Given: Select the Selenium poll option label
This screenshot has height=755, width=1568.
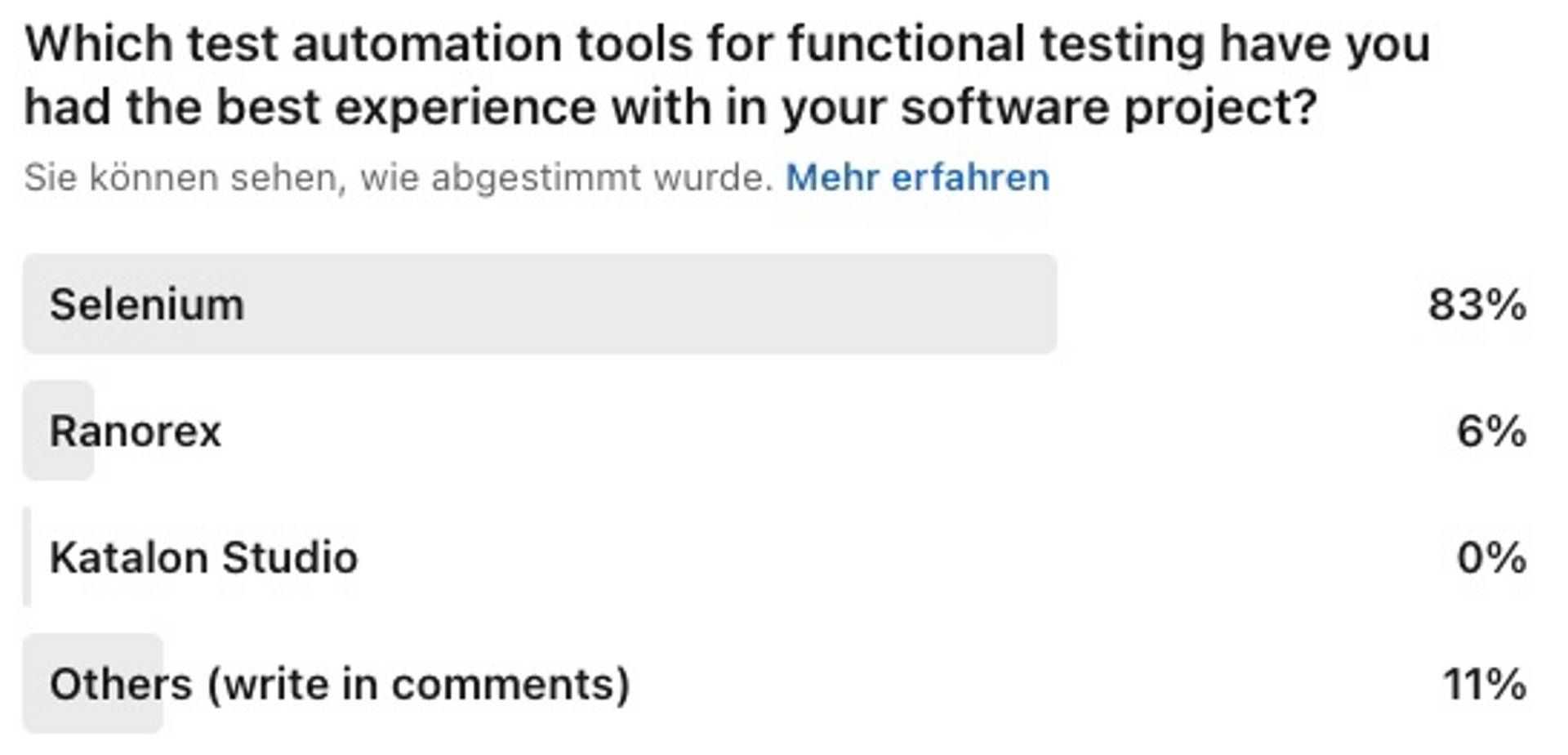Looking at the screenshot, I should pyautogui.click(x=147, y=305).
